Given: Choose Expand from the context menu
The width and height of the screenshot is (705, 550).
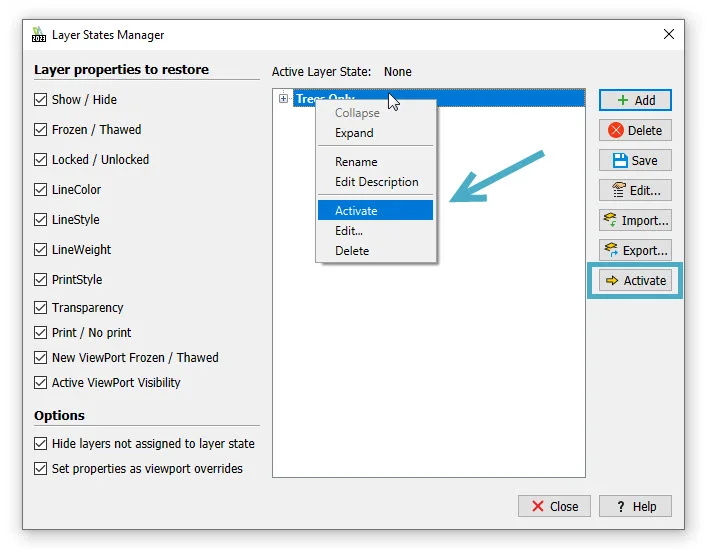Looking at the screenshot, I should (x=354, y=133).
